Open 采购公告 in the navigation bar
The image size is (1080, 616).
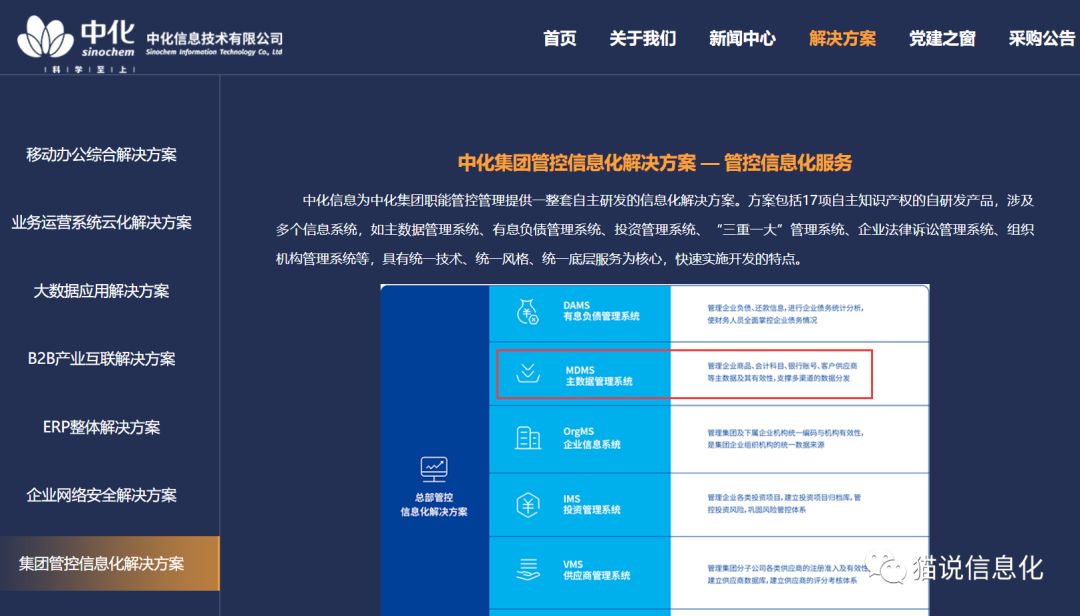coord(1041,38)
